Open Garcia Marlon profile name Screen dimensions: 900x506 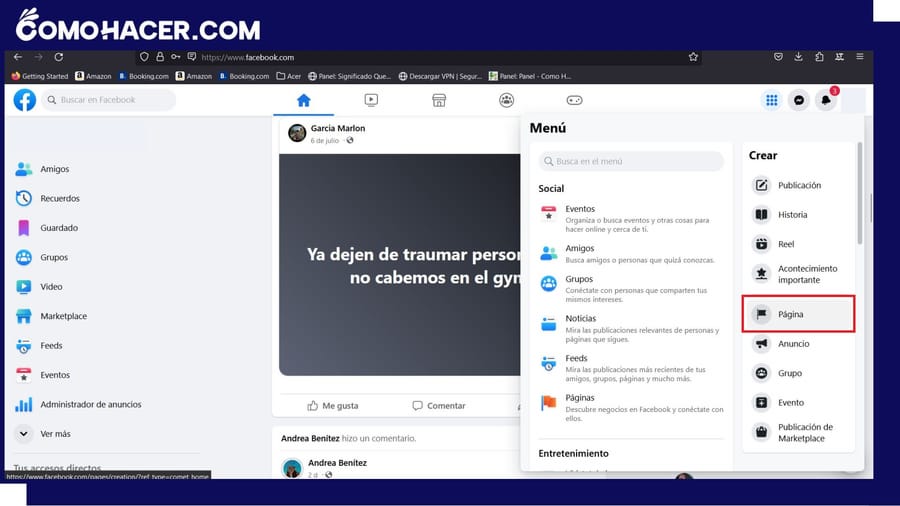point(338,128)
